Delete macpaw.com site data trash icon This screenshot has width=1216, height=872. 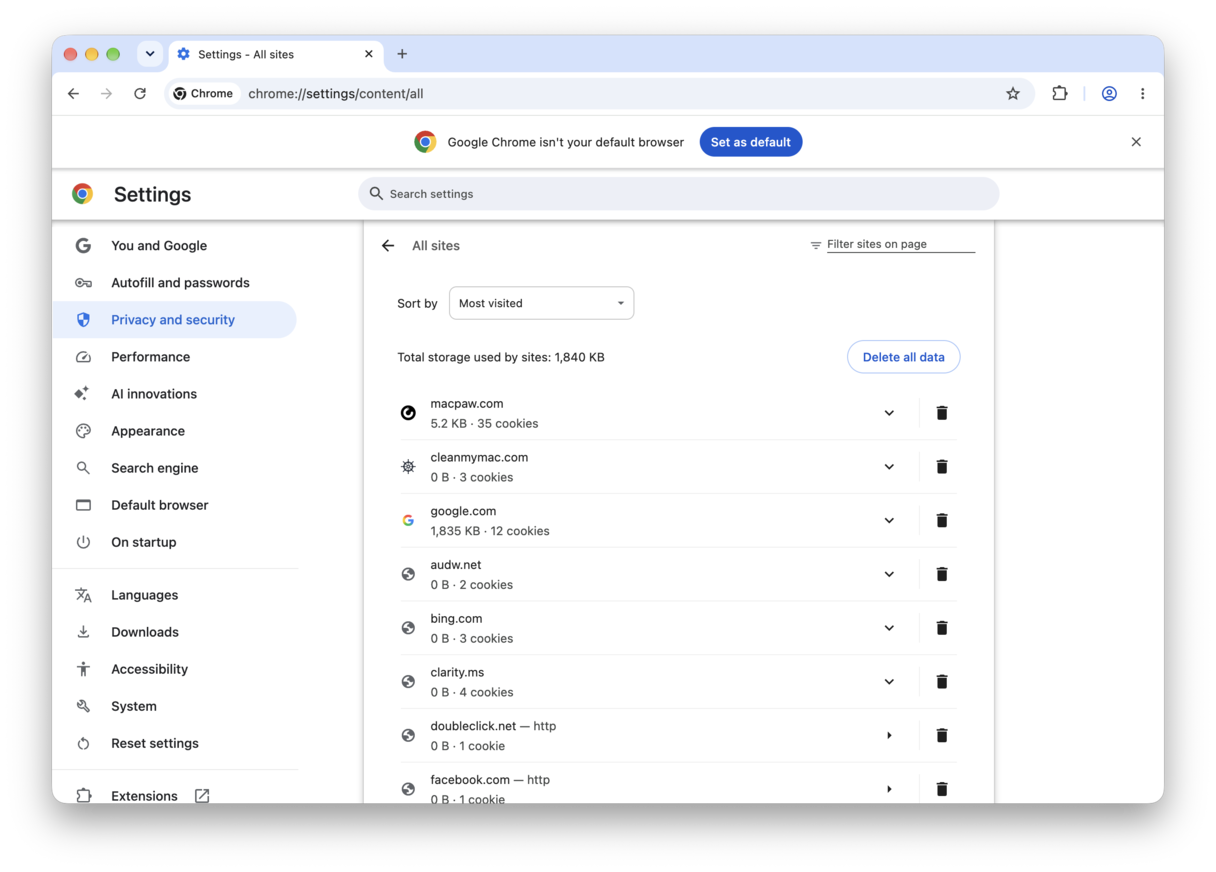click(x=941, y=413)
